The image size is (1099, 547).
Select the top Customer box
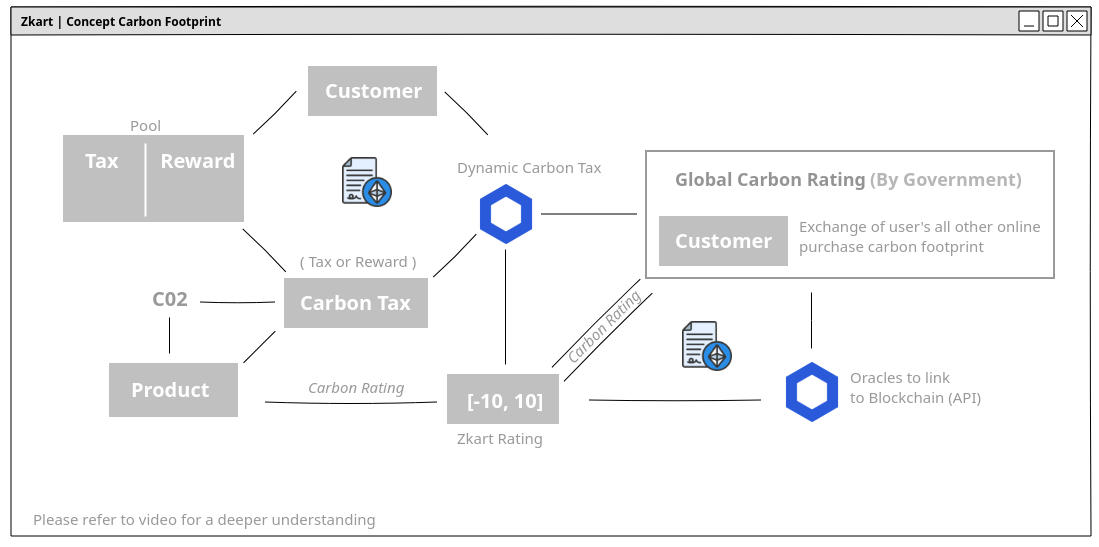tap(372, 91)
